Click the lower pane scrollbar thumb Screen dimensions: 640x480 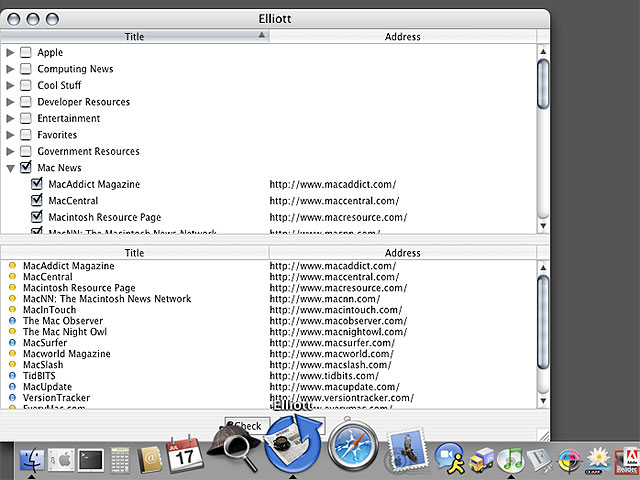point(543,322)
